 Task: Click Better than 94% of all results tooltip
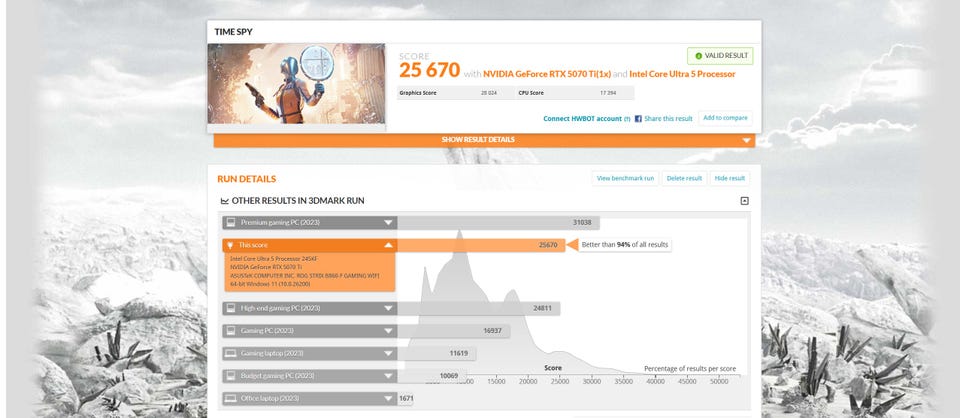click(624, 245)
